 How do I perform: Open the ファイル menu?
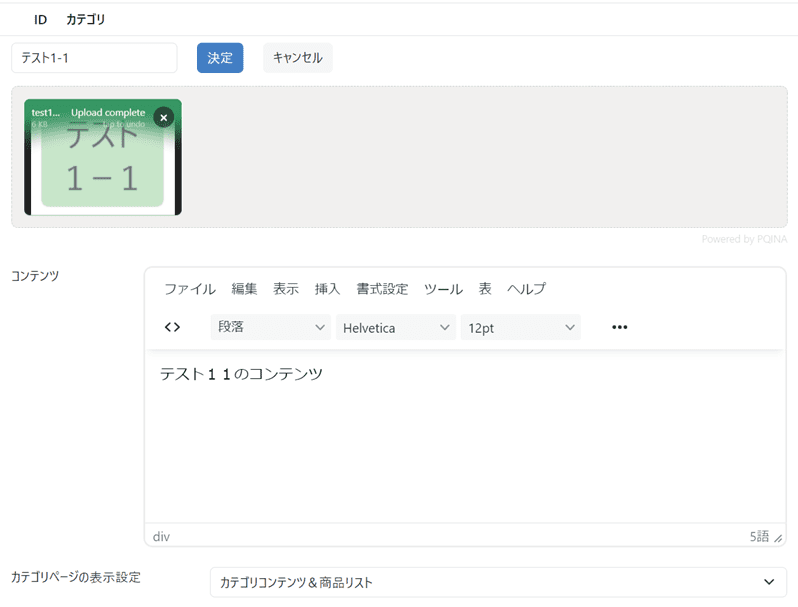(190, 289)
